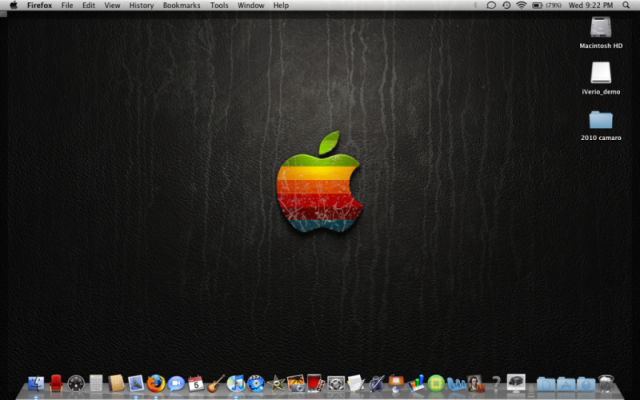This screenshot has height=400, width=640.
Task: Open the quill and ink dock icon
Action: pos(376,384)
